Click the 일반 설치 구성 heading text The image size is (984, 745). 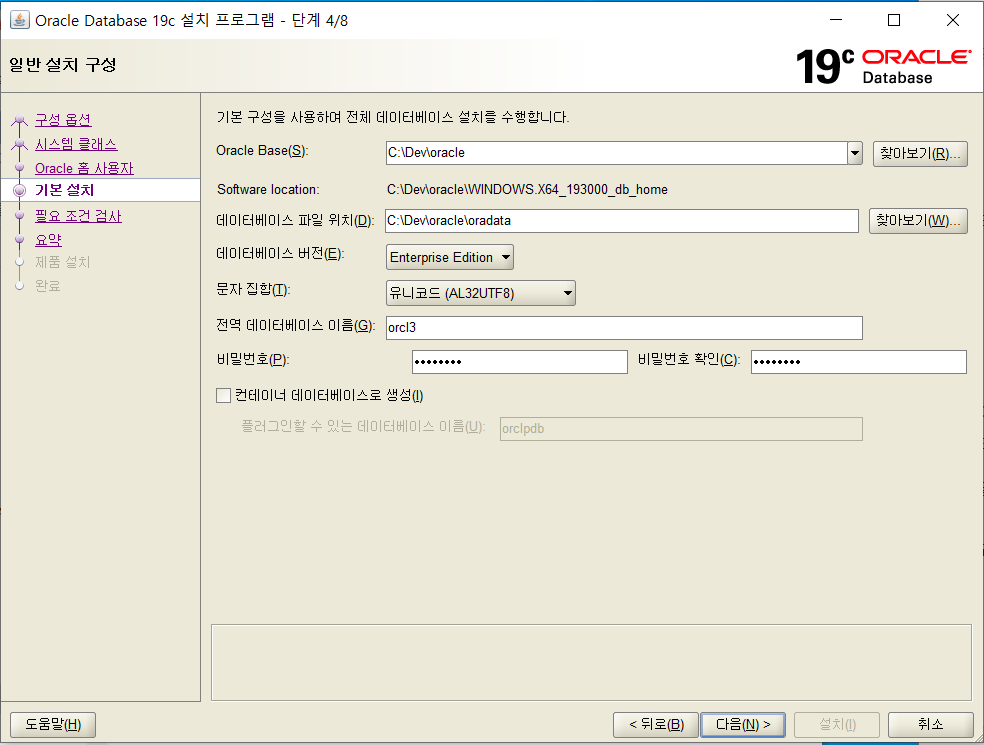click(x=63, y=65)
